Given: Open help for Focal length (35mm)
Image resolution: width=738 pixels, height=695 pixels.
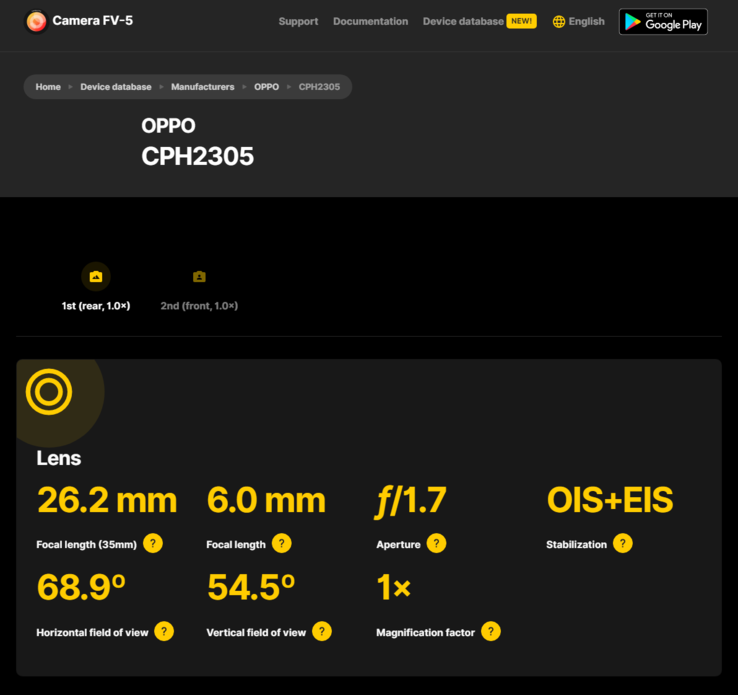Looking at the screenshot, I should [x=153, y=543].
